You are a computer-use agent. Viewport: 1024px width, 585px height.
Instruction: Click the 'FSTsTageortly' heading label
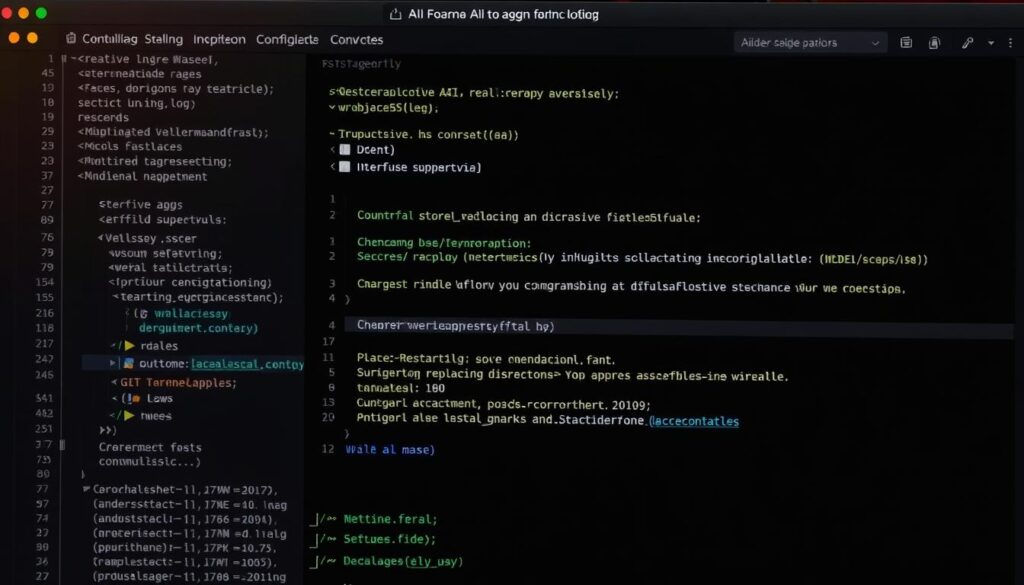361,64
